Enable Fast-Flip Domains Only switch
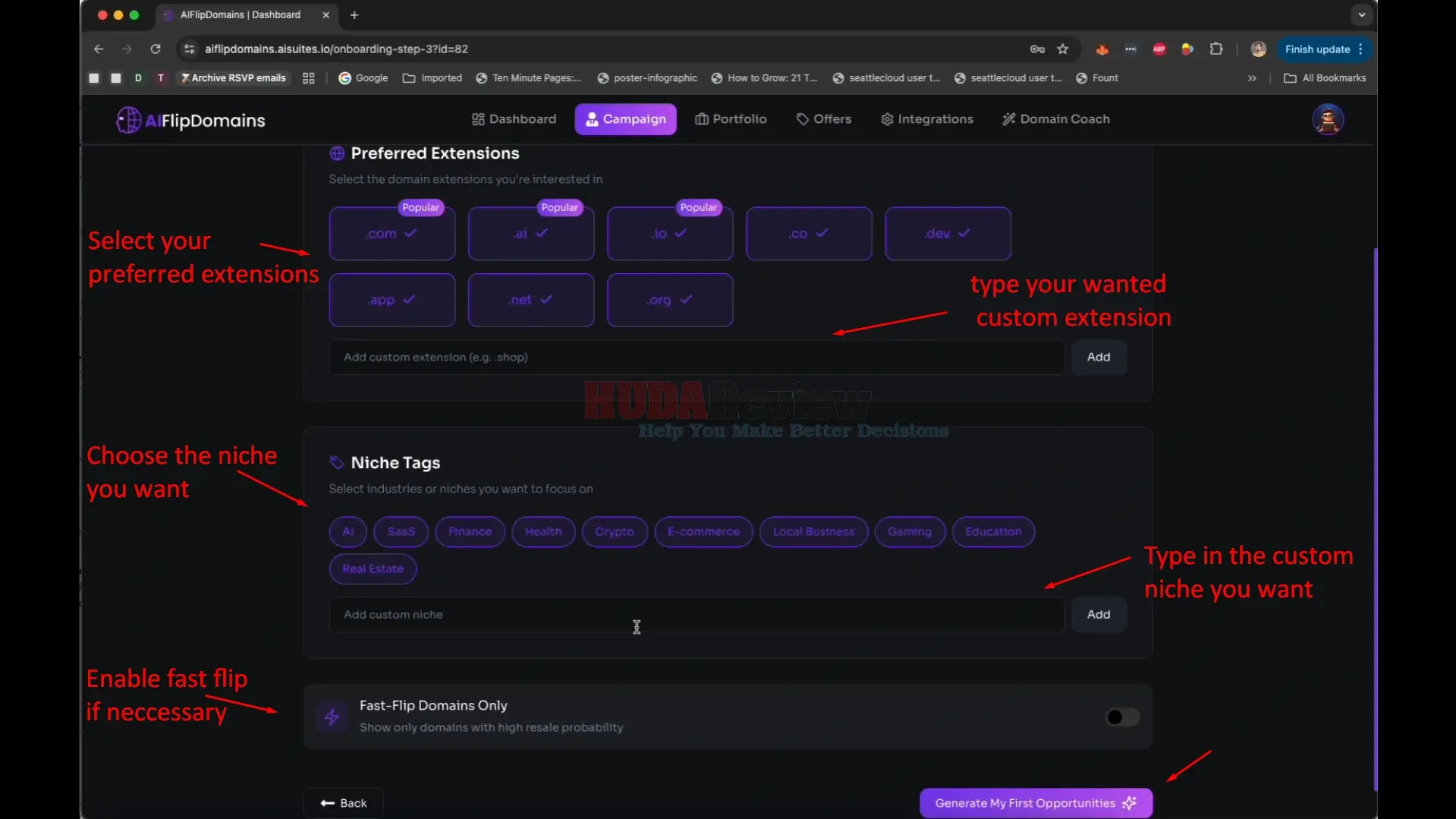Image resolution: width=1456 pixels, height=819 pixels. pyautogui.click(x=1122, y=717)
